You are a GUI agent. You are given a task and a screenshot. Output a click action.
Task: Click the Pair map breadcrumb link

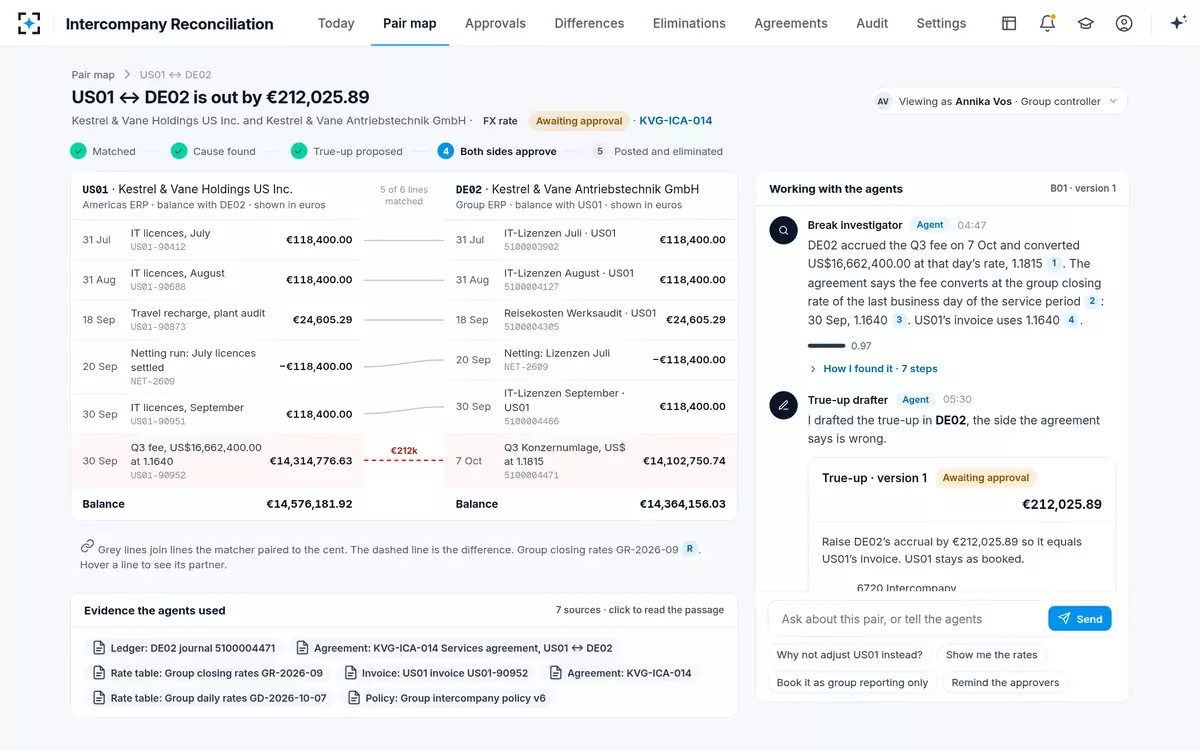tap(93, 75)
